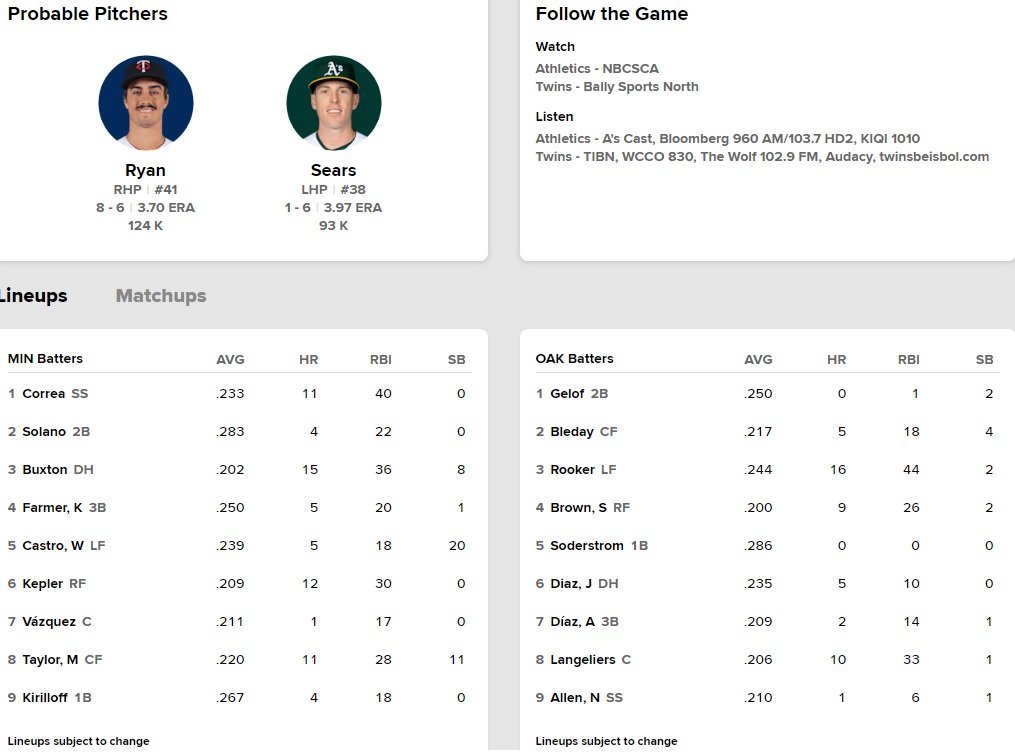Click Taylor, M in the MIN lineup
Screen dimensions: 1015x752
[50, 660]
